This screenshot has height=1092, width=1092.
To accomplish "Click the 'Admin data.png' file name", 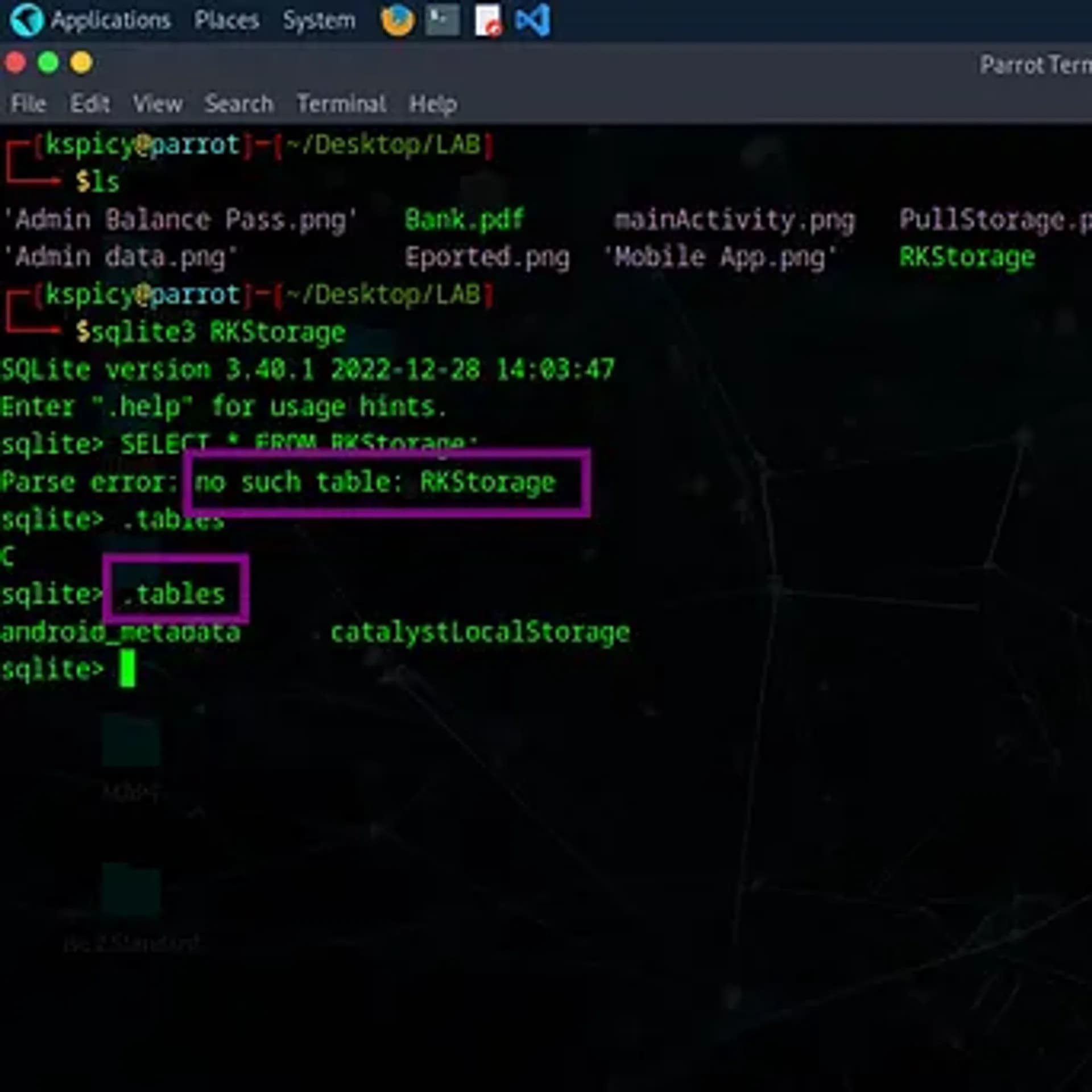I will [x=120, y=258].
